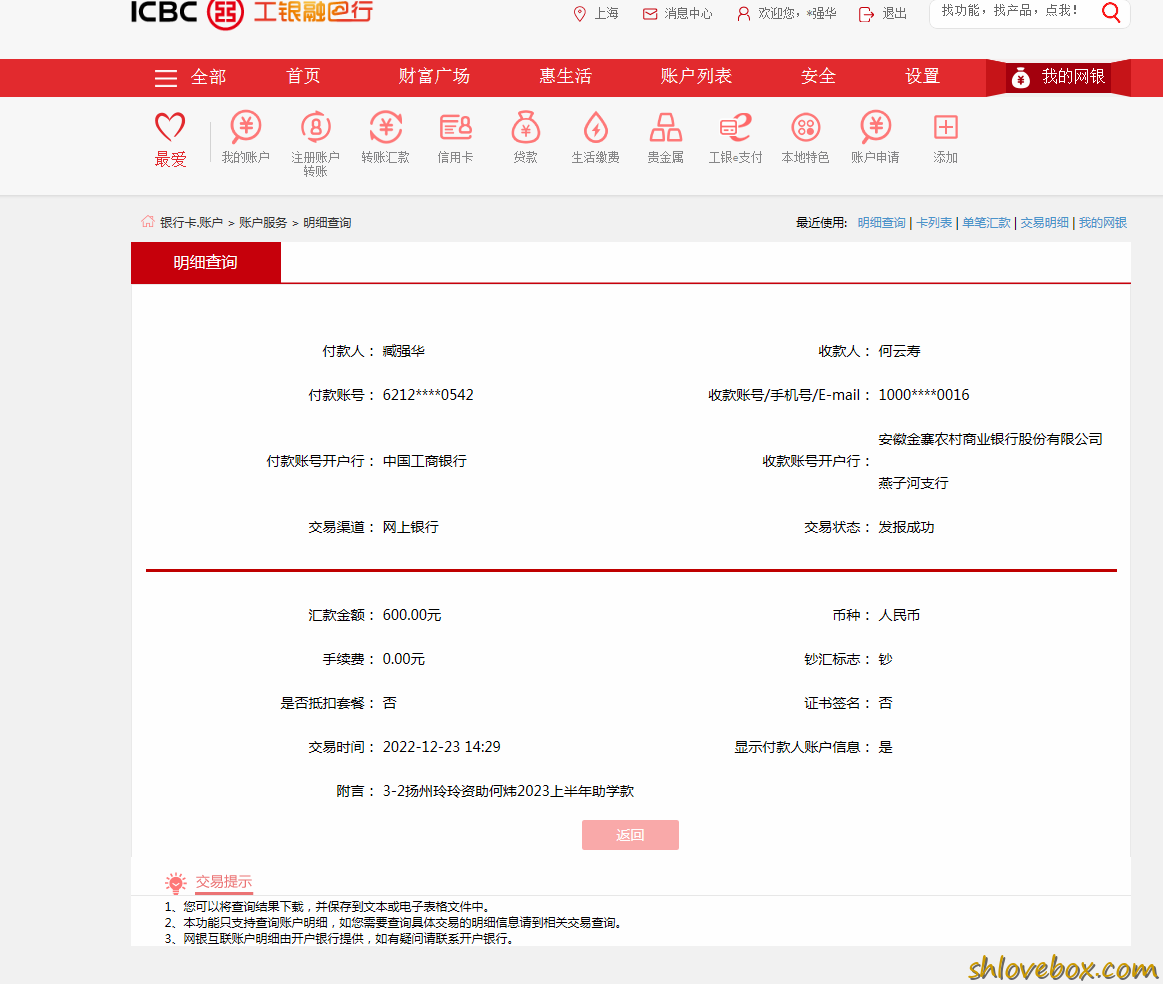This screenshot has height=984, width=1163.
Task: Click the 添加 plus icon
Action: [946, 127]
